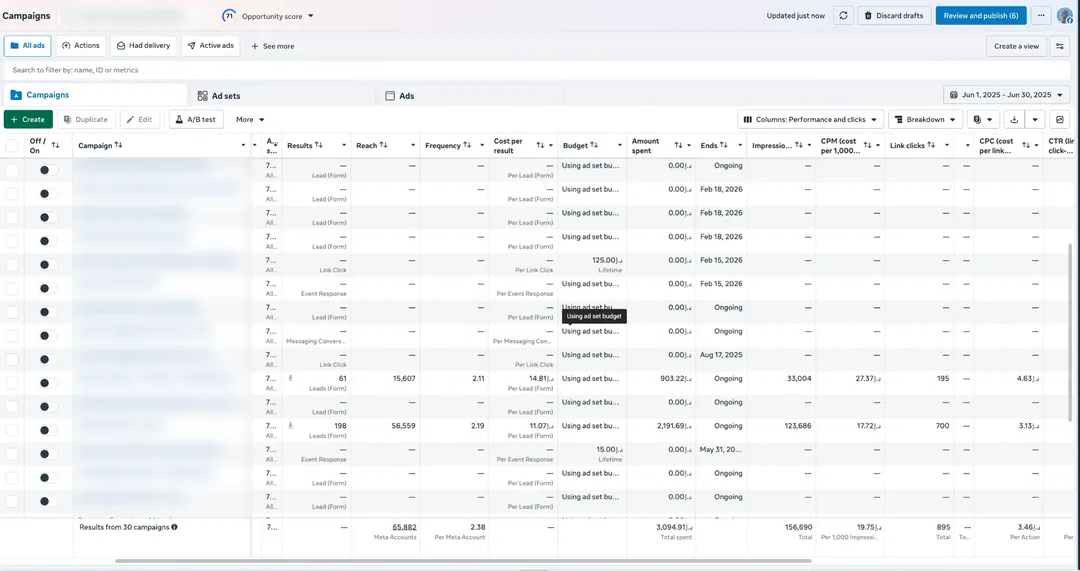Click the Opportunity score circle 71
Viewport: 1080px width, 571px height.
(x=229, y=16)
